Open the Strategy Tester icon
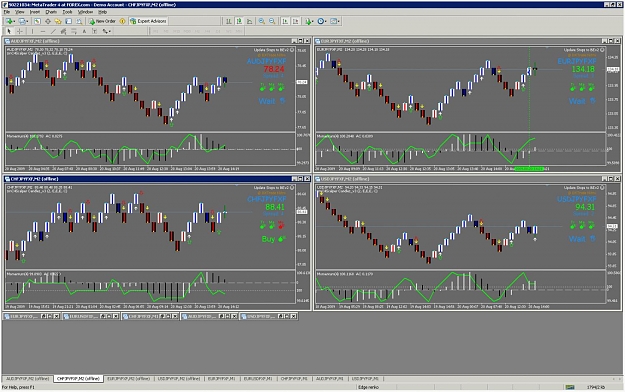 [79, 21]
